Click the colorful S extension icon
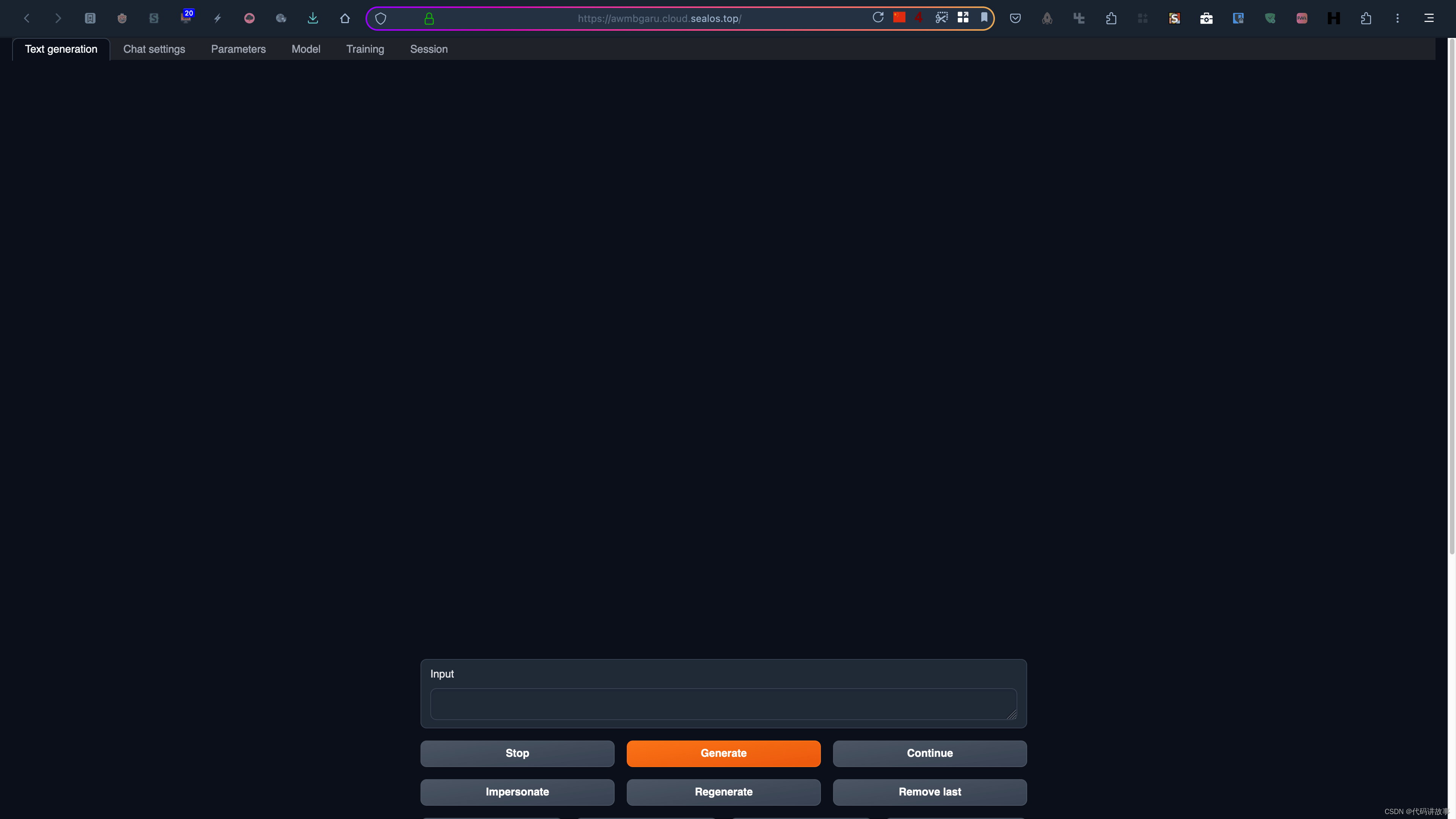This screenshot has height=819, width=1456. pyautogui.click(x=1175, y=19)
